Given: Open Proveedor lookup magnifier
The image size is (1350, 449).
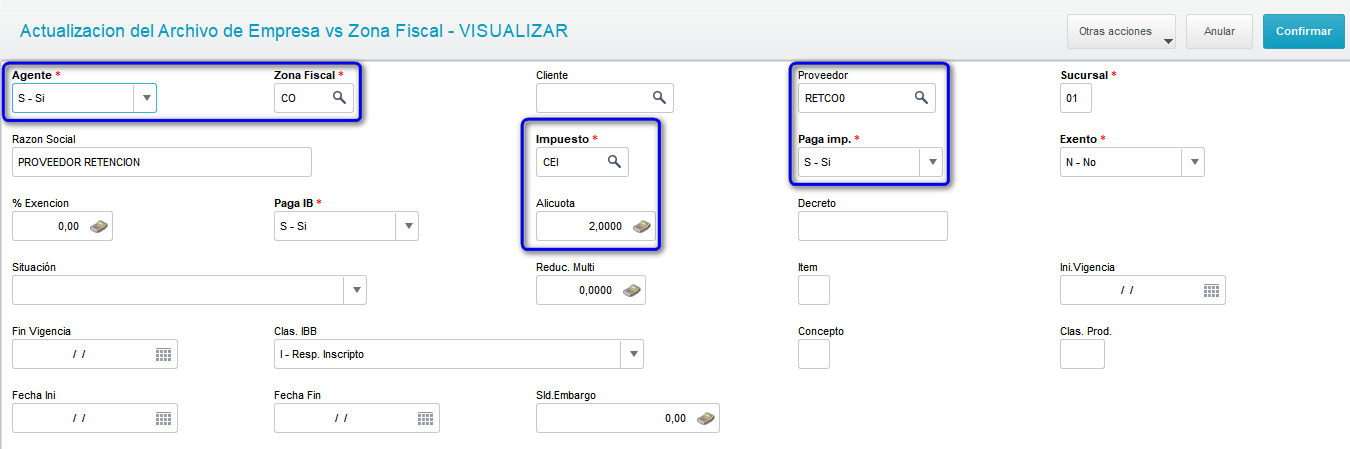Looking at the screenshot, I should [x=921, y=98].
